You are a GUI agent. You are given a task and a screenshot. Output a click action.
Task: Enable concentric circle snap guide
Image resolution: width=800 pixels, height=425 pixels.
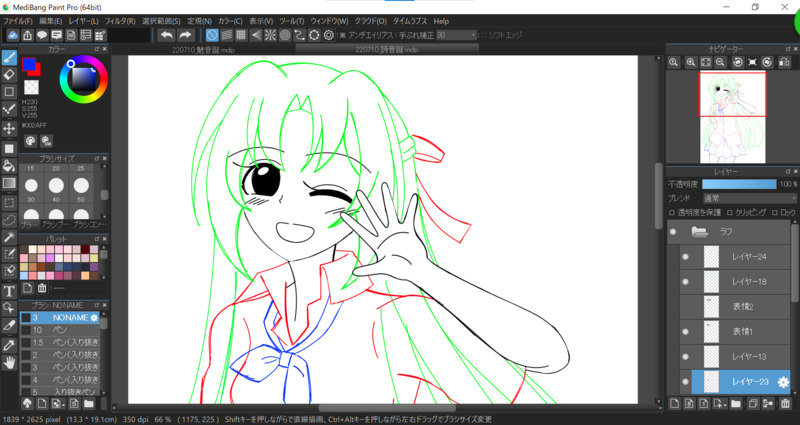[285, 35]
